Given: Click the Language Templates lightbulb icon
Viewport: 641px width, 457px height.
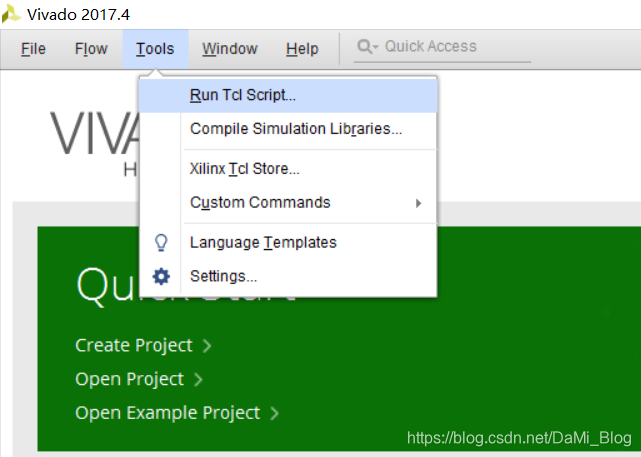Looking at the screenshot, I should (161, 242).
